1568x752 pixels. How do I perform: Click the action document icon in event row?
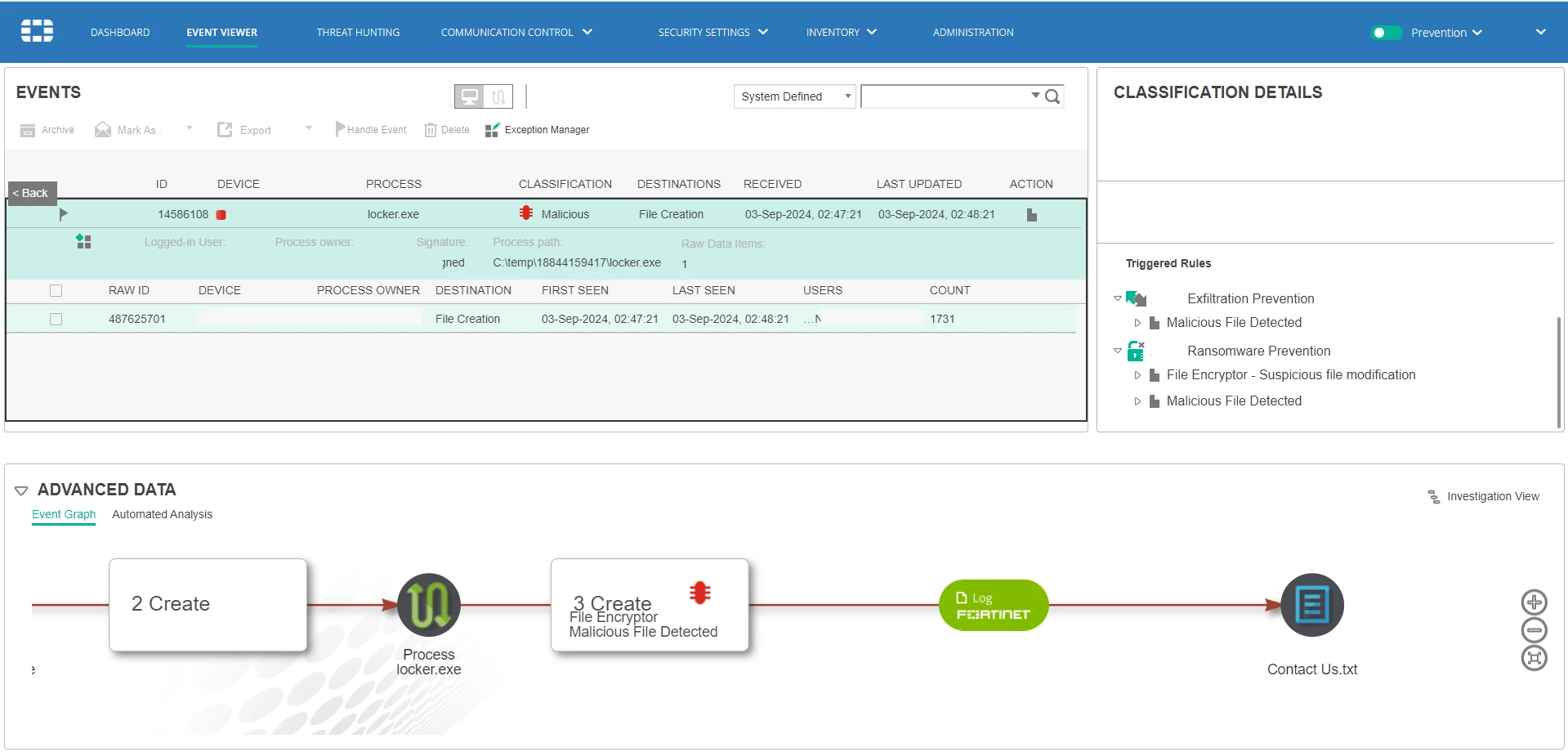tap(1032, 214)
